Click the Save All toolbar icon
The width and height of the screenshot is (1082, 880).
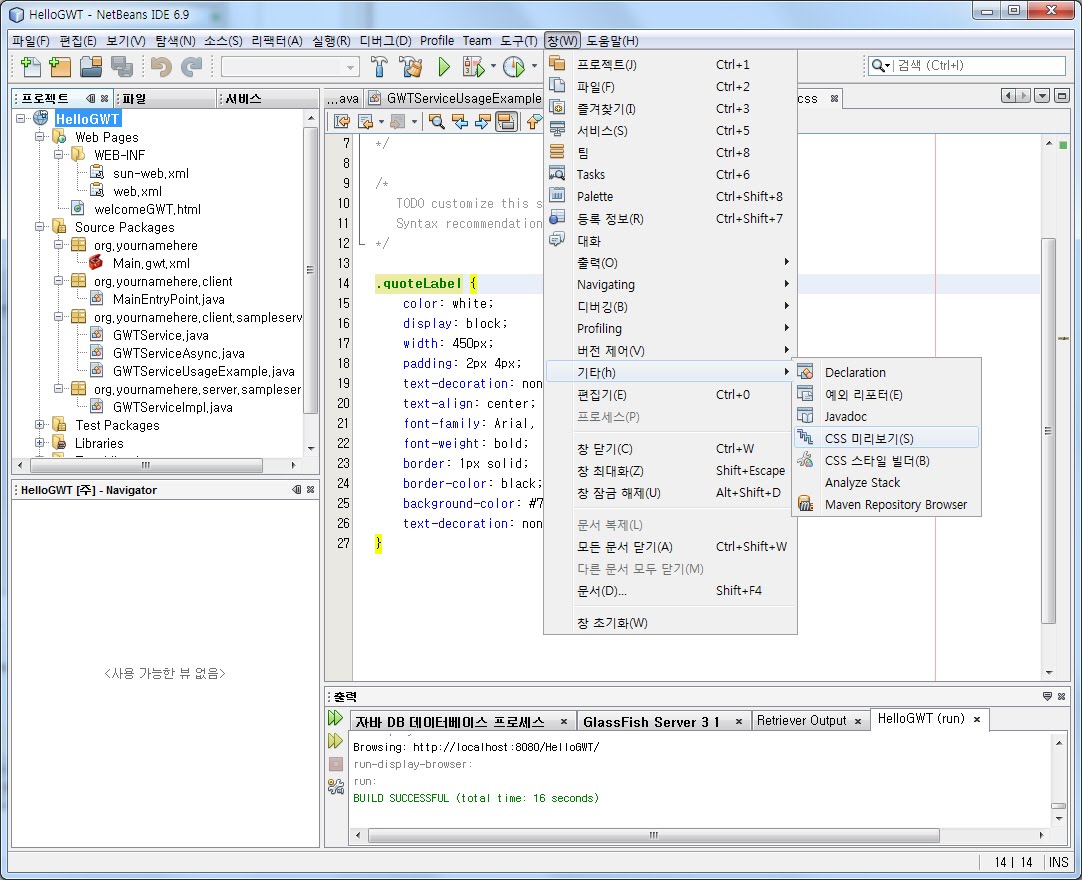121,66
